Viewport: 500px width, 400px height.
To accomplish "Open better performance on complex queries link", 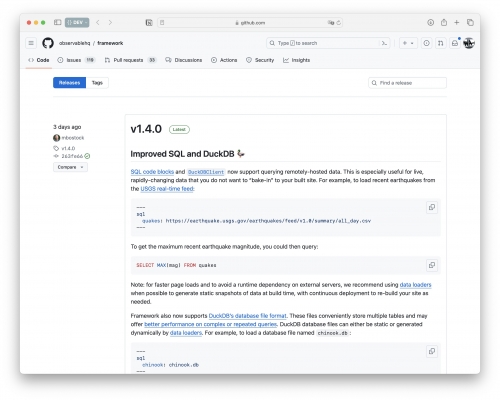I will coord(210,324).
